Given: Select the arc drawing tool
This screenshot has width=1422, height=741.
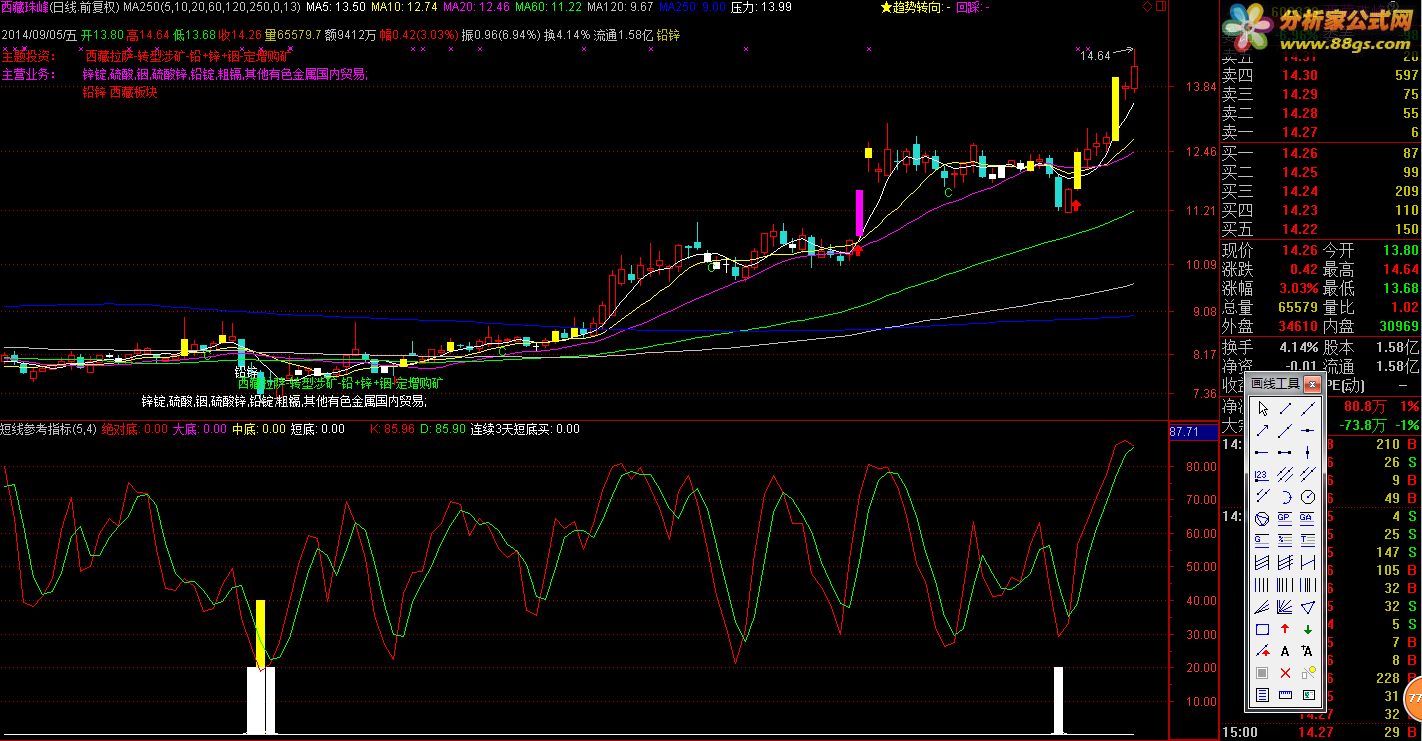Looking at the screenshot, I should tap(1285, 496).
